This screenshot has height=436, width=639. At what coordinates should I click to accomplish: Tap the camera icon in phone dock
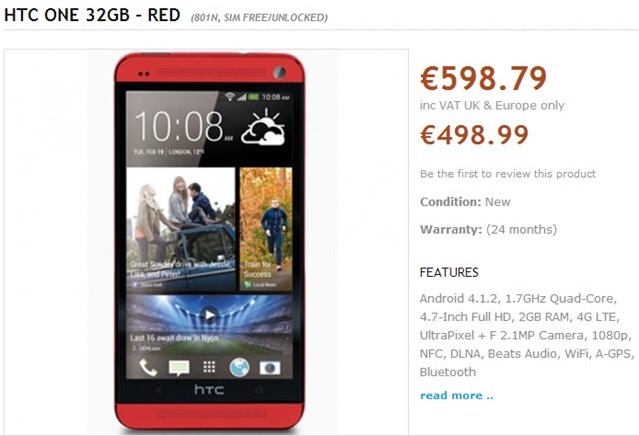click(270, 368)
